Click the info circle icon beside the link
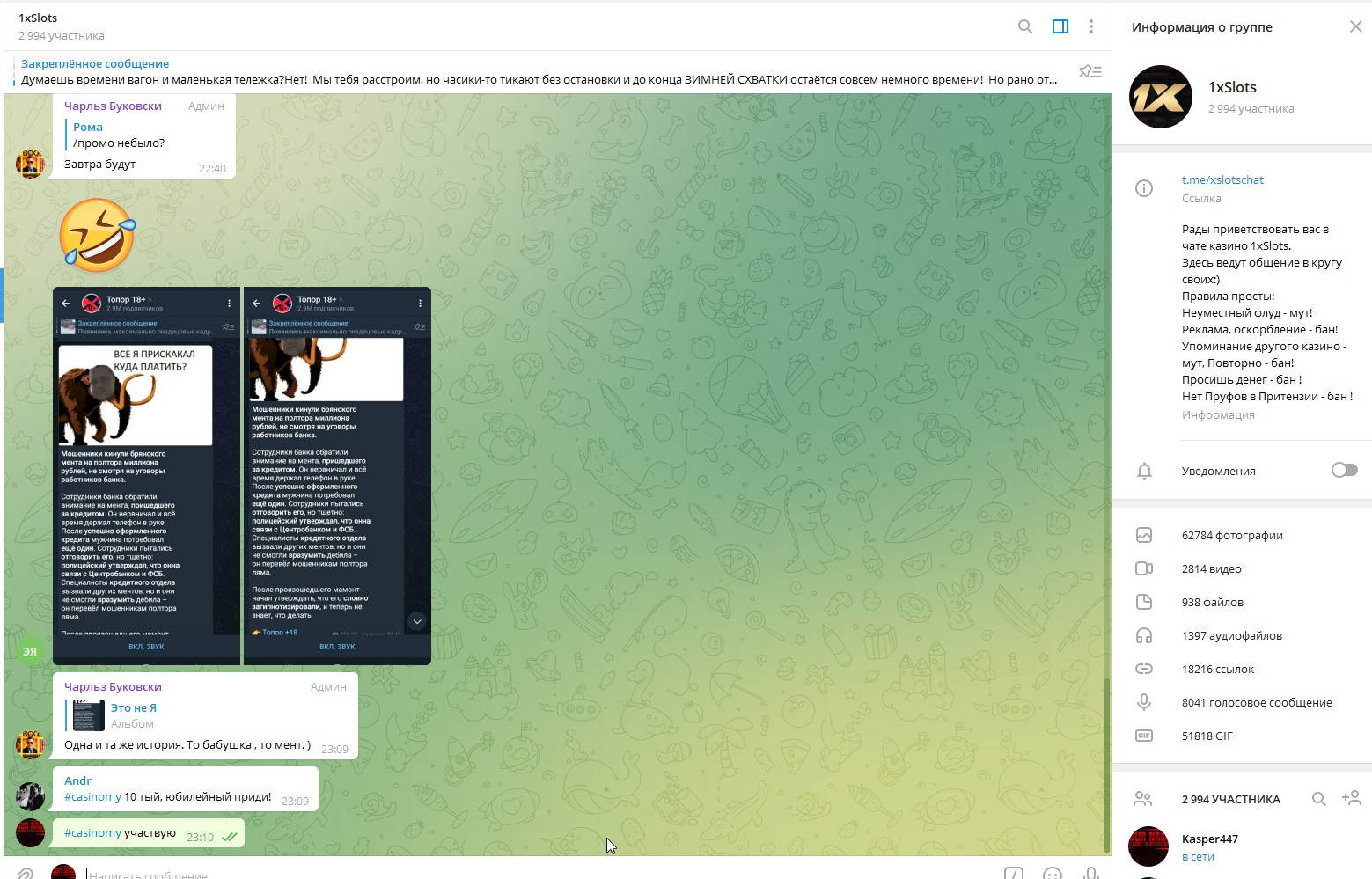Viewport: 1372px width, 879px height. [1144, 188]
